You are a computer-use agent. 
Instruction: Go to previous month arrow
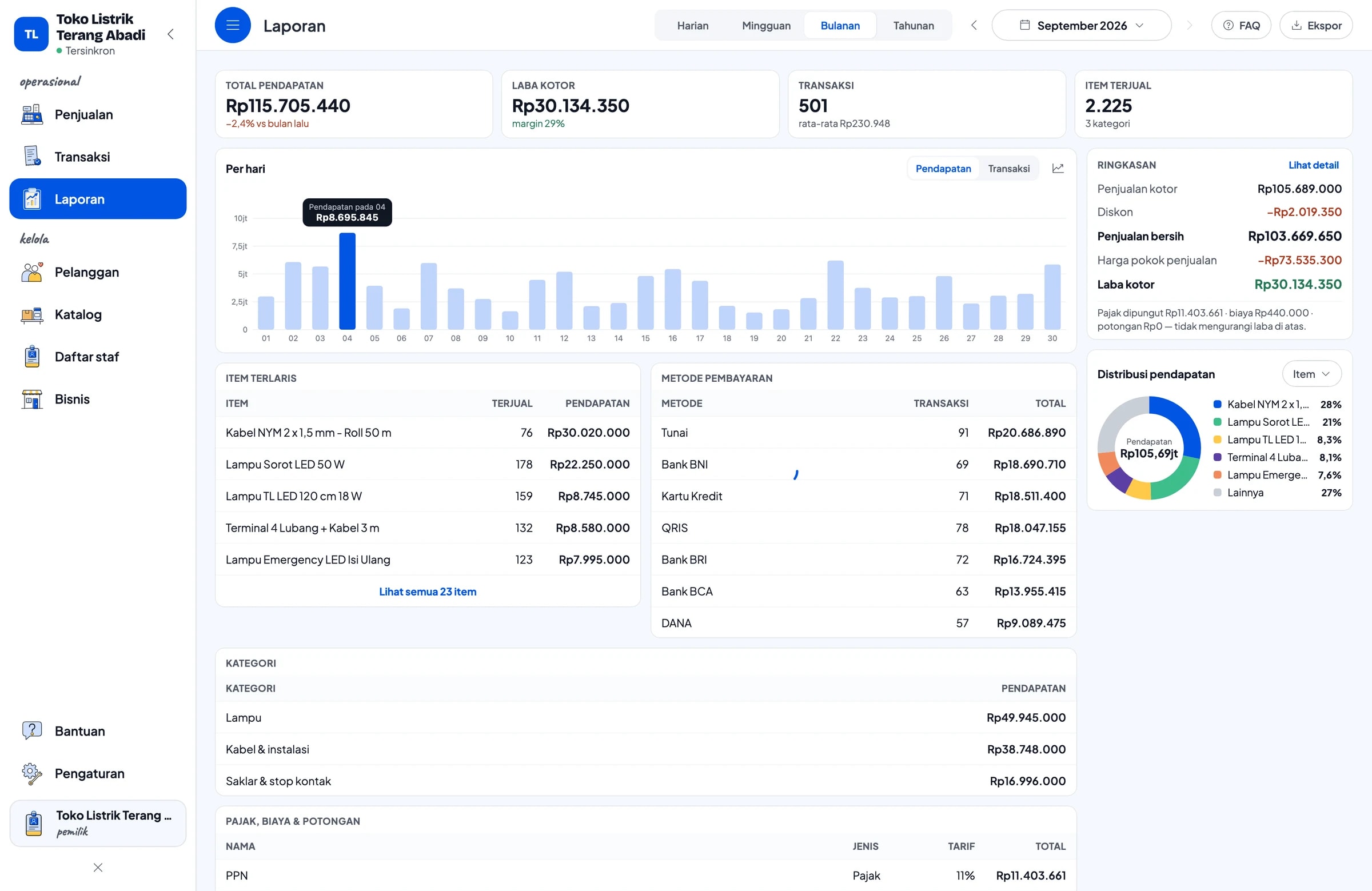974,25
